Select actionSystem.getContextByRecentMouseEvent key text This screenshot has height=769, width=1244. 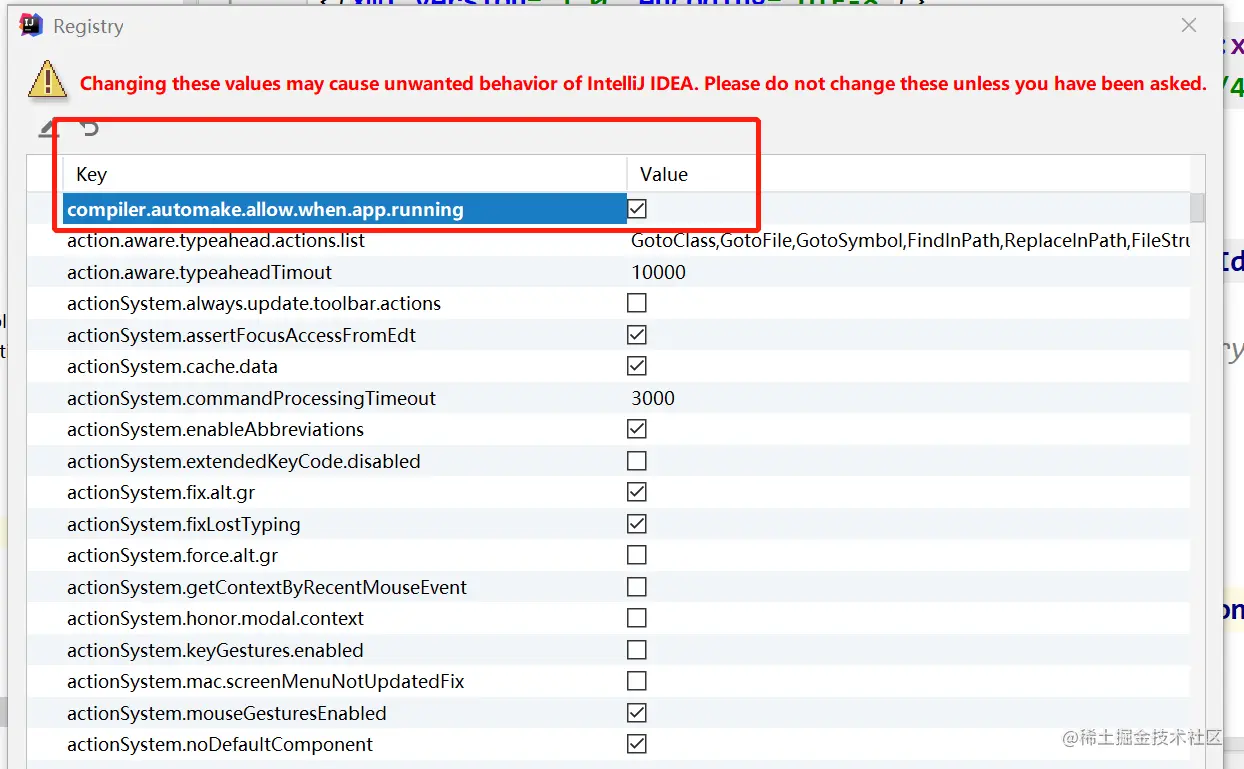(267, 587)
